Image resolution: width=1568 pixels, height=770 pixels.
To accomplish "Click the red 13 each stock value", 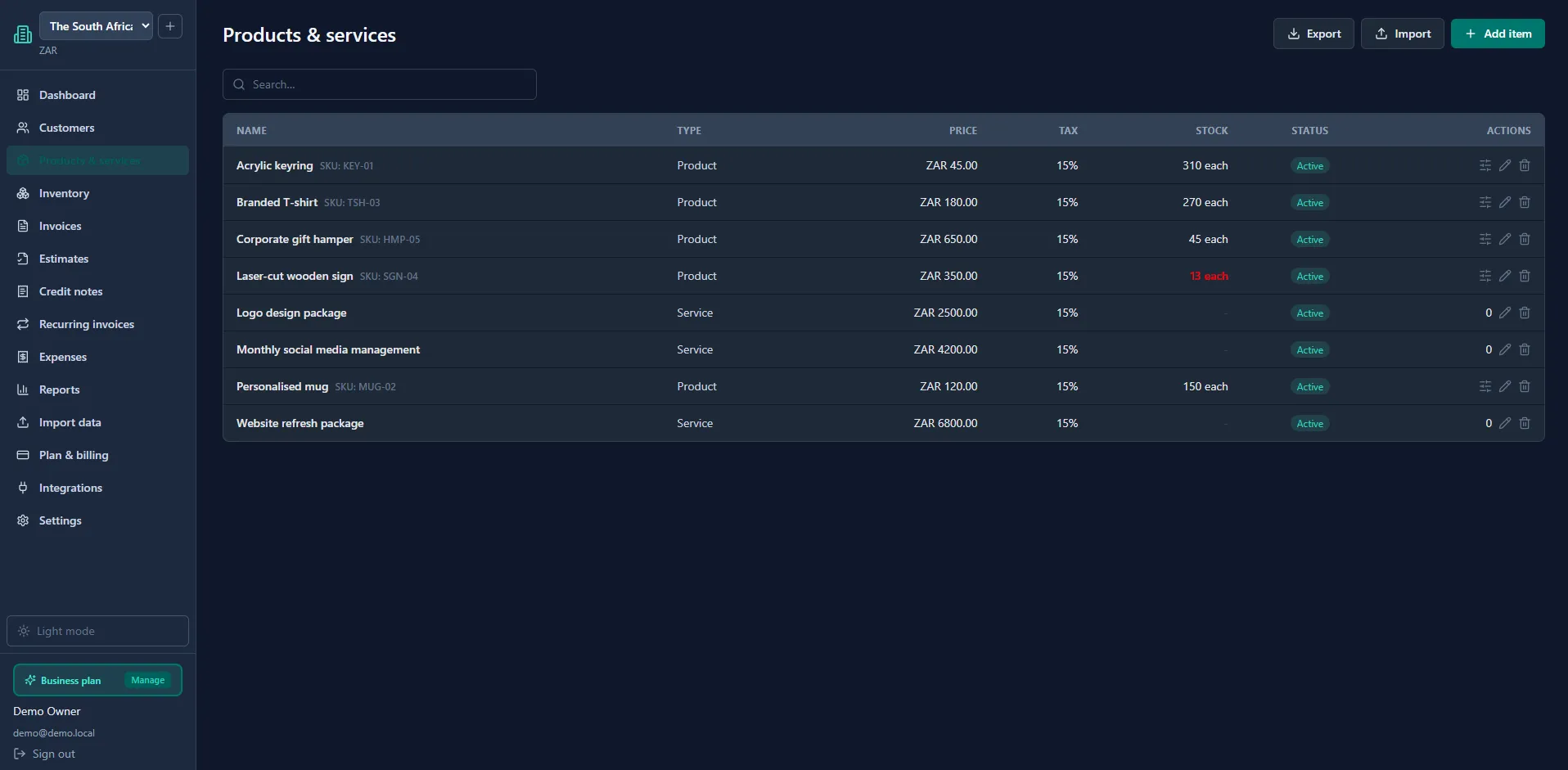I will pos(1209,276).
